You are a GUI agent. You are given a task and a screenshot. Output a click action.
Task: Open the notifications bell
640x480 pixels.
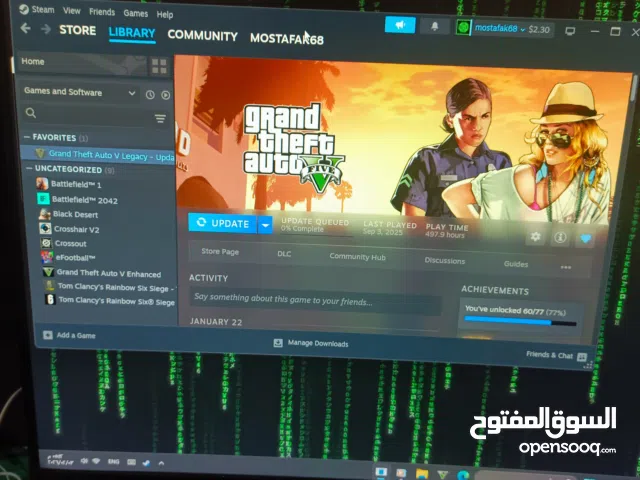pyautogui.click(x=435, y=27)
